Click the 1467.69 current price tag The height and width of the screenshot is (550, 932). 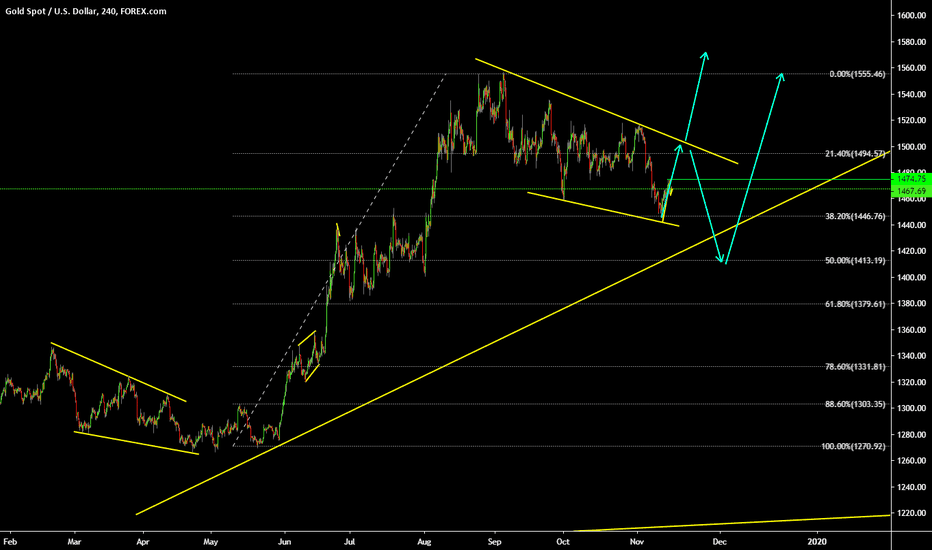click(x=909, y=189)
